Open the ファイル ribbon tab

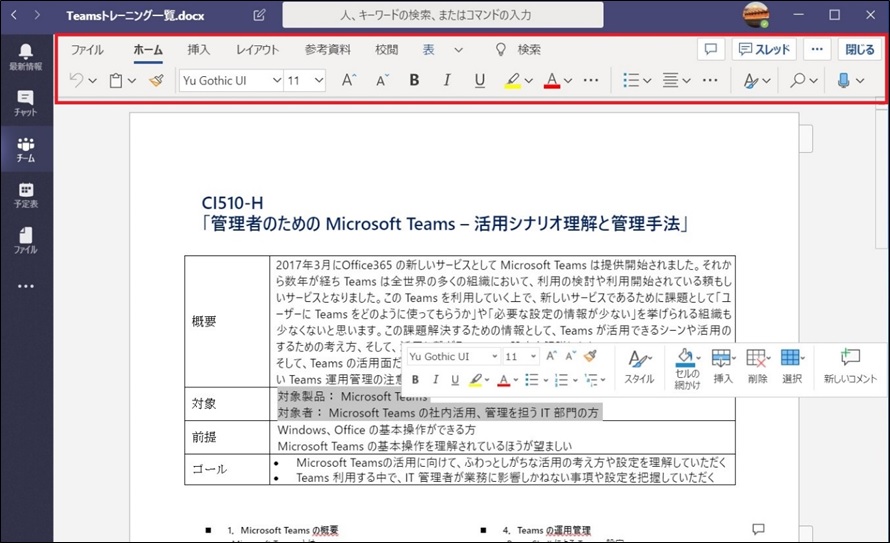(x=87, y=50)
